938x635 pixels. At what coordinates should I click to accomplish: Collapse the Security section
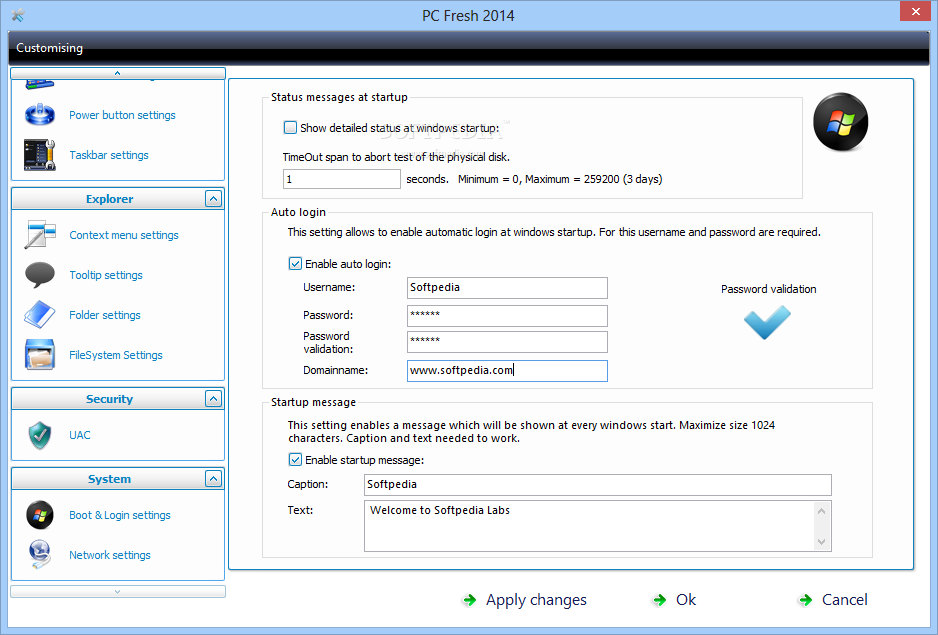214,399
